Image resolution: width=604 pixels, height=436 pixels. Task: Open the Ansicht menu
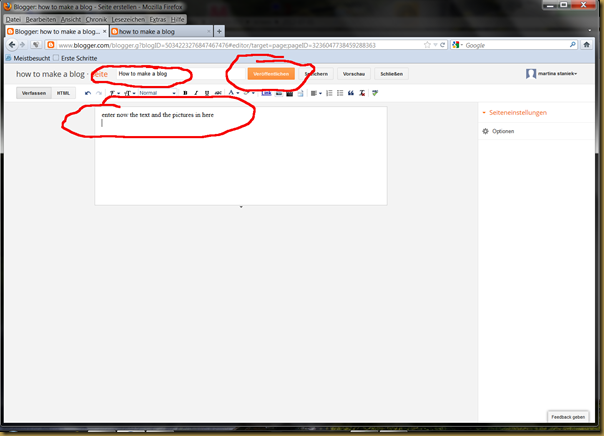click(71, 19)
